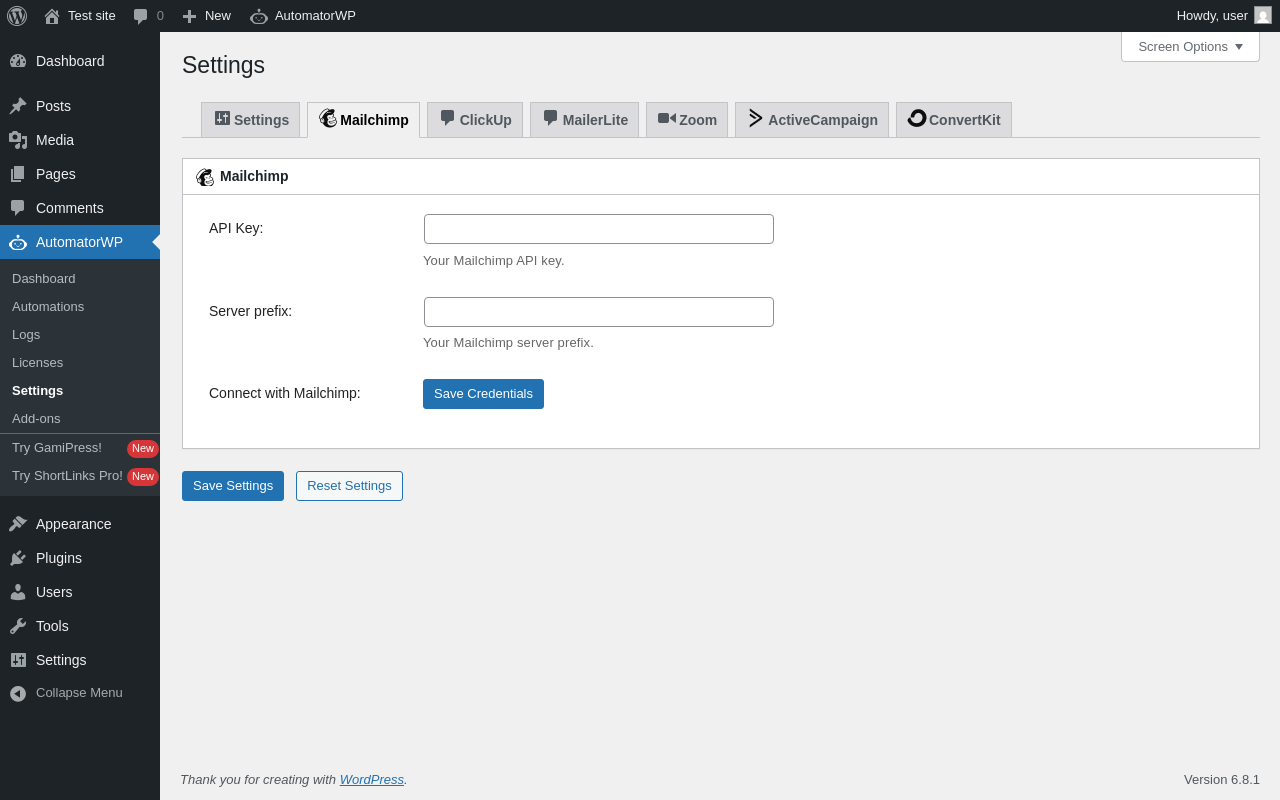
Task: Click the Users icon in sidebar
Action: [x=18, y=592]
